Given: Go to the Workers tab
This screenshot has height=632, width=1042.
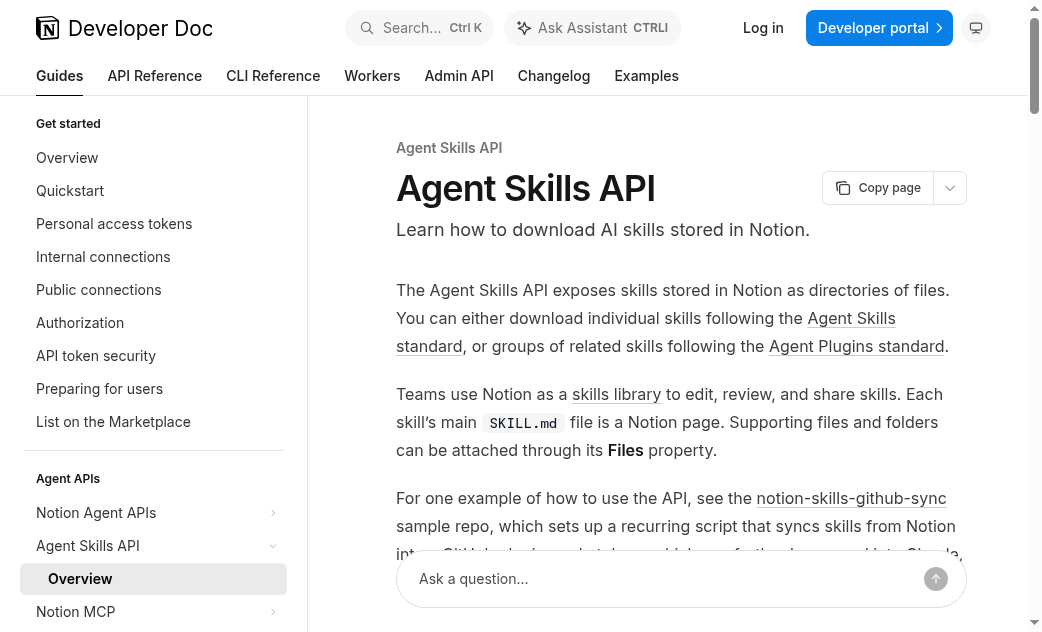Looking at the screenshot, I should click(x=372, y=76).
